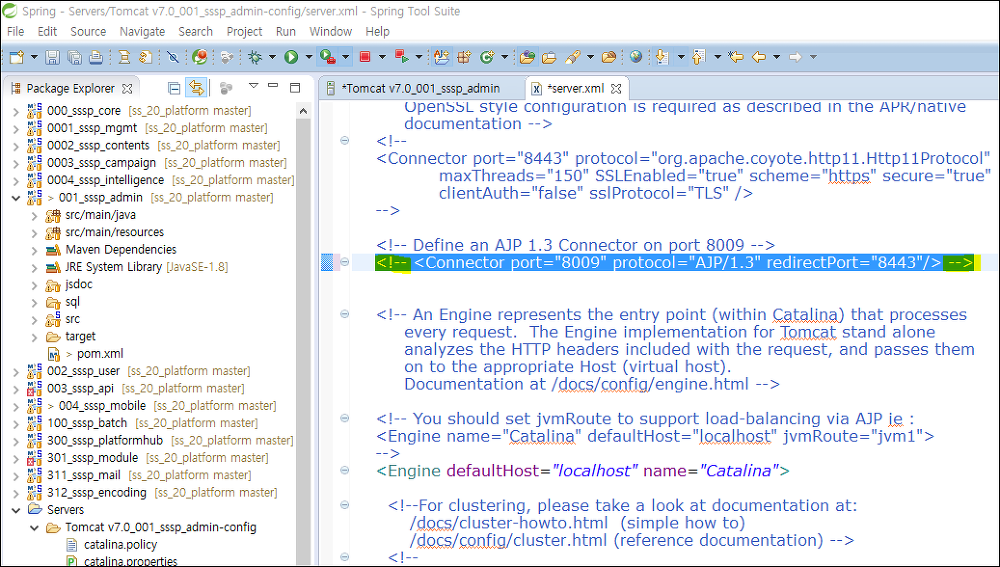Open the Package Explorer View Menu triangle
Image resolution: width=1000 pixels, height=567 pixels.
tap(253, 86)
